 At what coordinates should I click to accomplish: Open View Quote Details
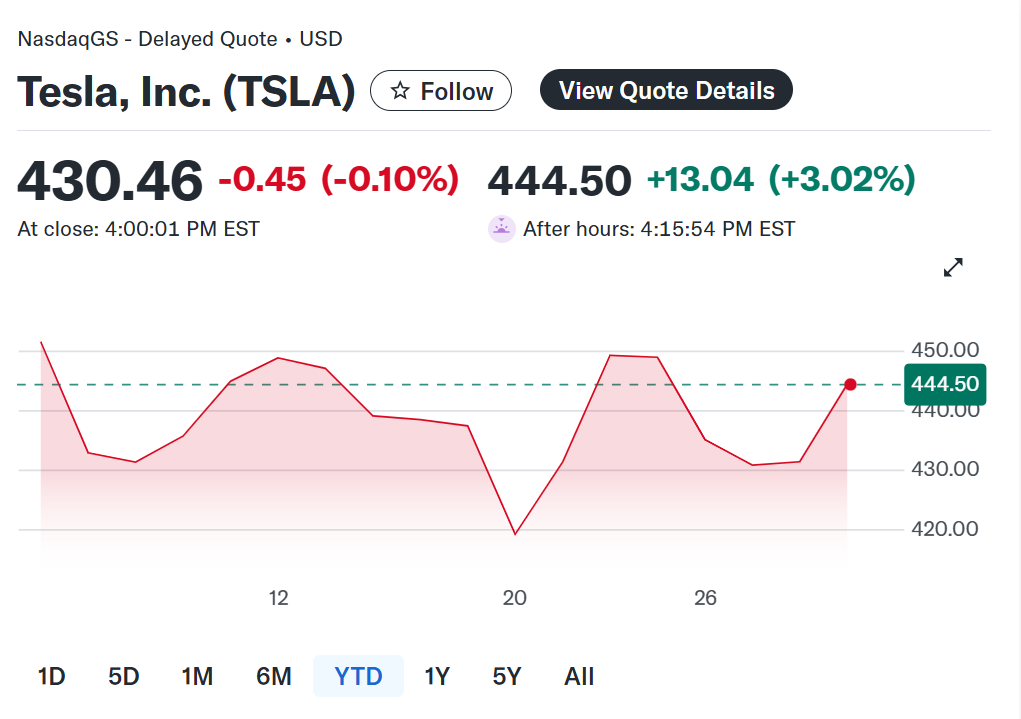point(666,90)
